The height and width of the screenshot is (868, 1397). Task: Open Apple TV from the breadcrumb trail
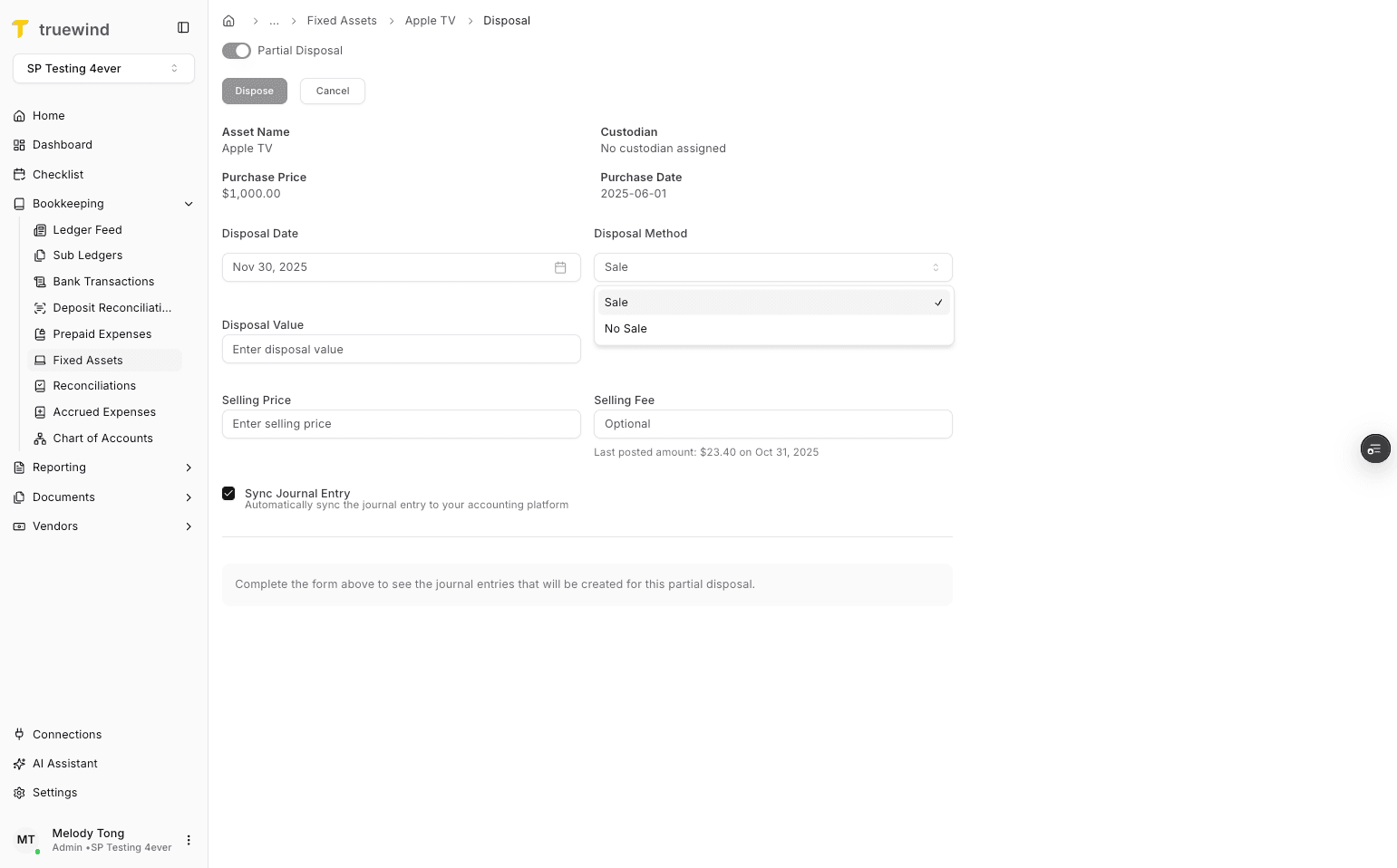430,20
